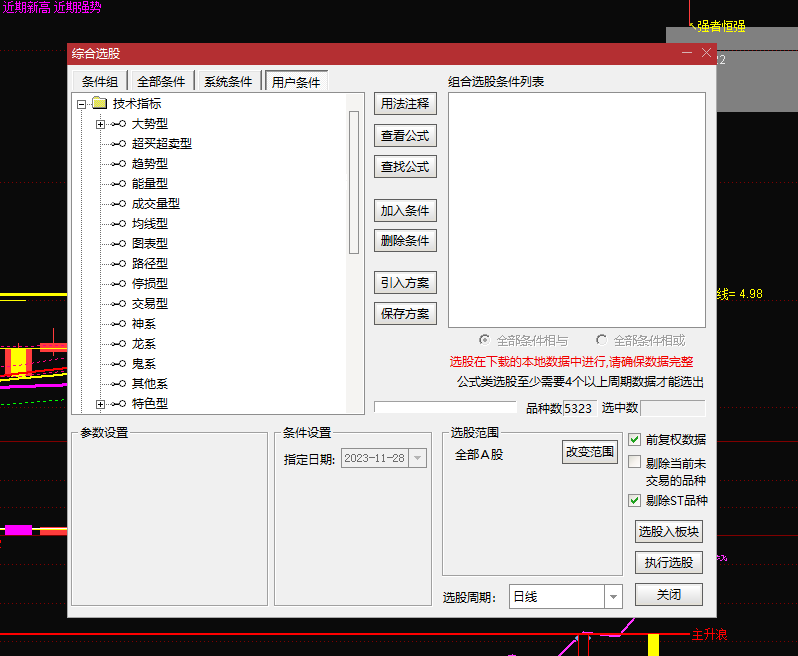Viewport: 798px width, 656px height.
Task: Click the 近期强势 indicator label
Action: pos(77,8)
